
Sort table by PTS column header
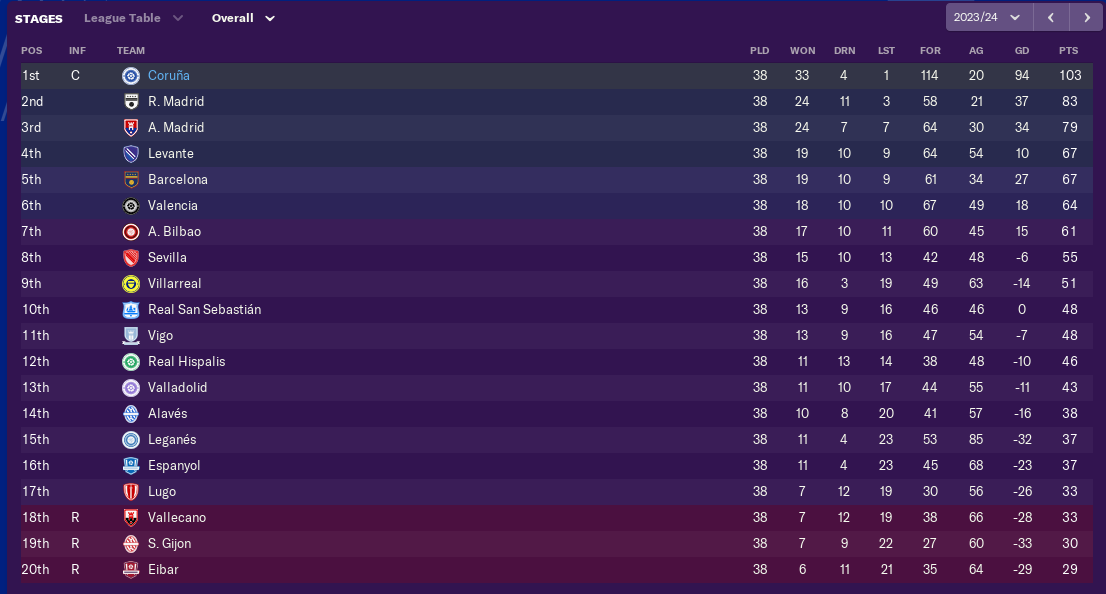tap(1069, 51)
